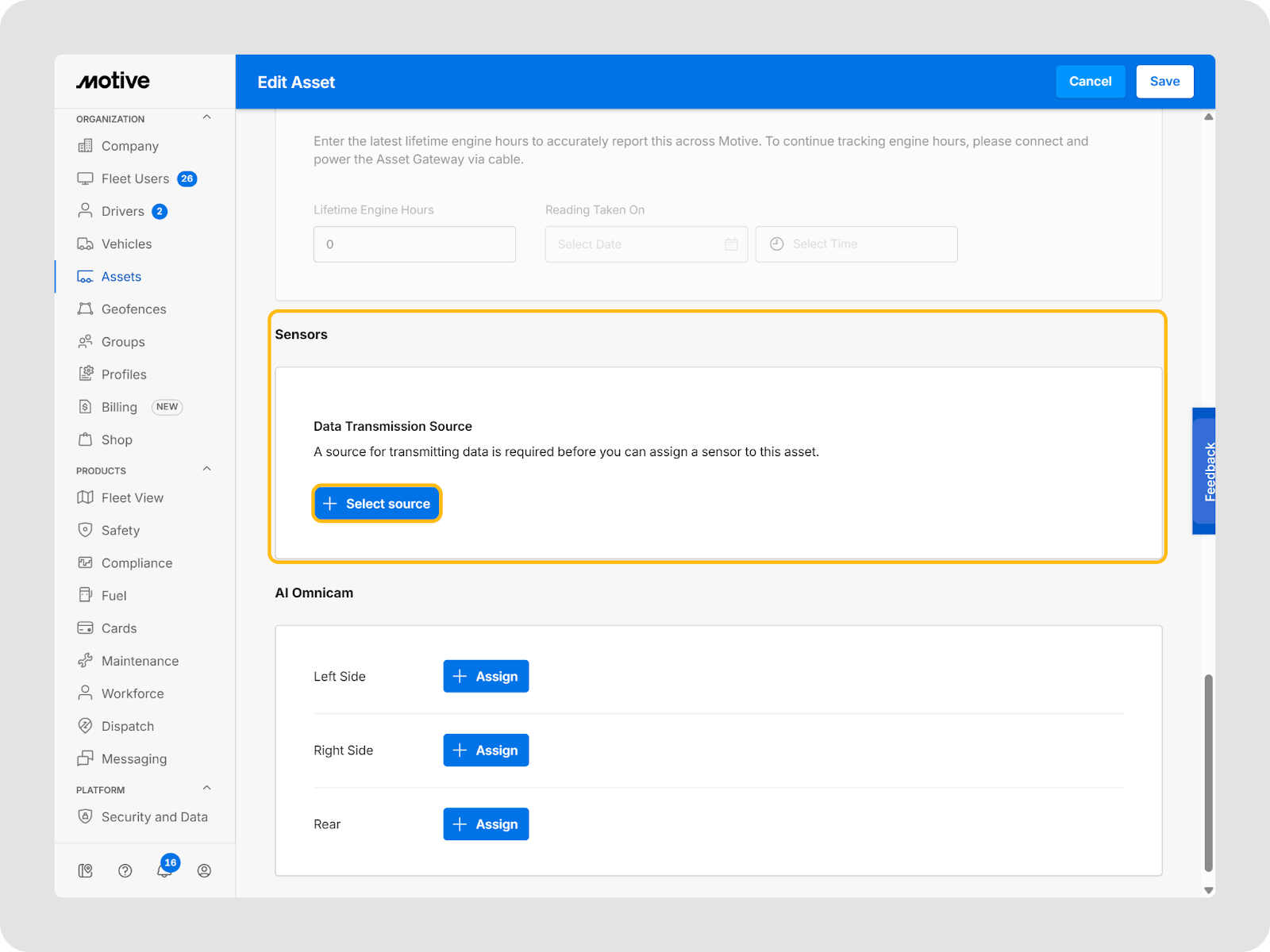Go to Vehicles in the sidebar
This screenshot has width=1270, height=952.
click(126, 244)
